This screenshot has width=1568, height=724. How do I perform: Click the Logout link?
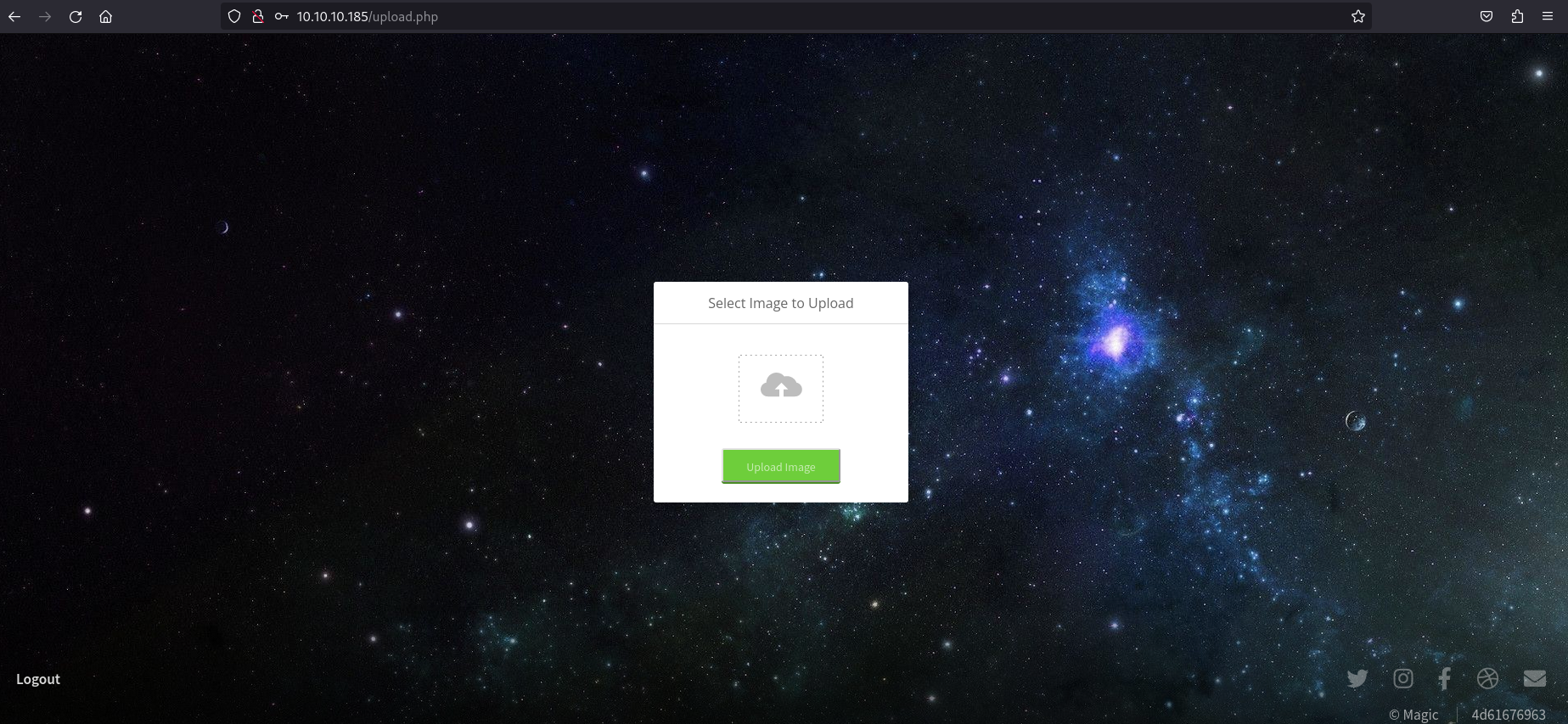coord(38,679)
